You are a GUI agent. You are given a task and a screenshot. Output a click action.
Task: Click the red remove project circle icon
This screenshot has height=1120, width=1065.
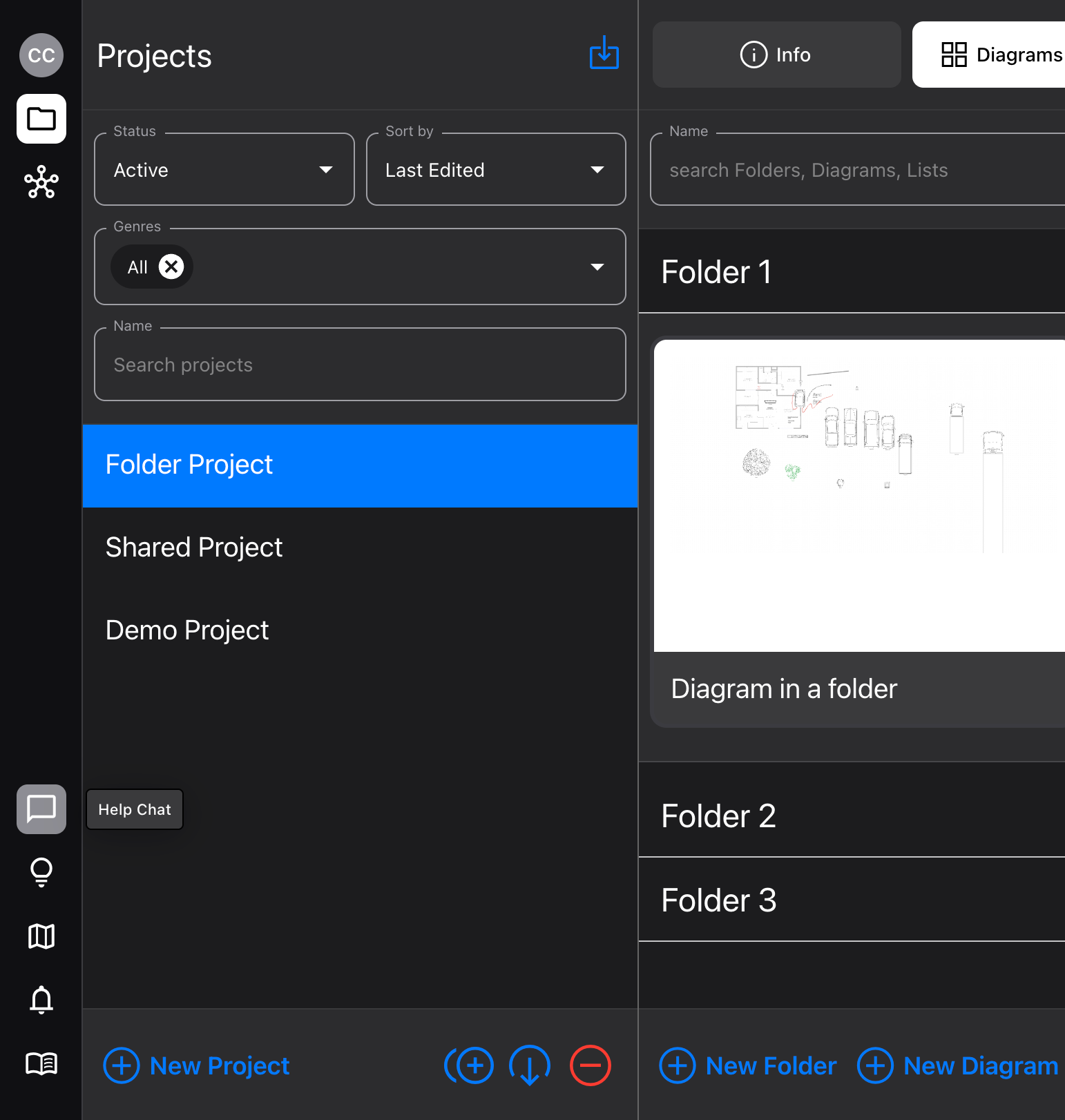click(x=591, y=1065)
